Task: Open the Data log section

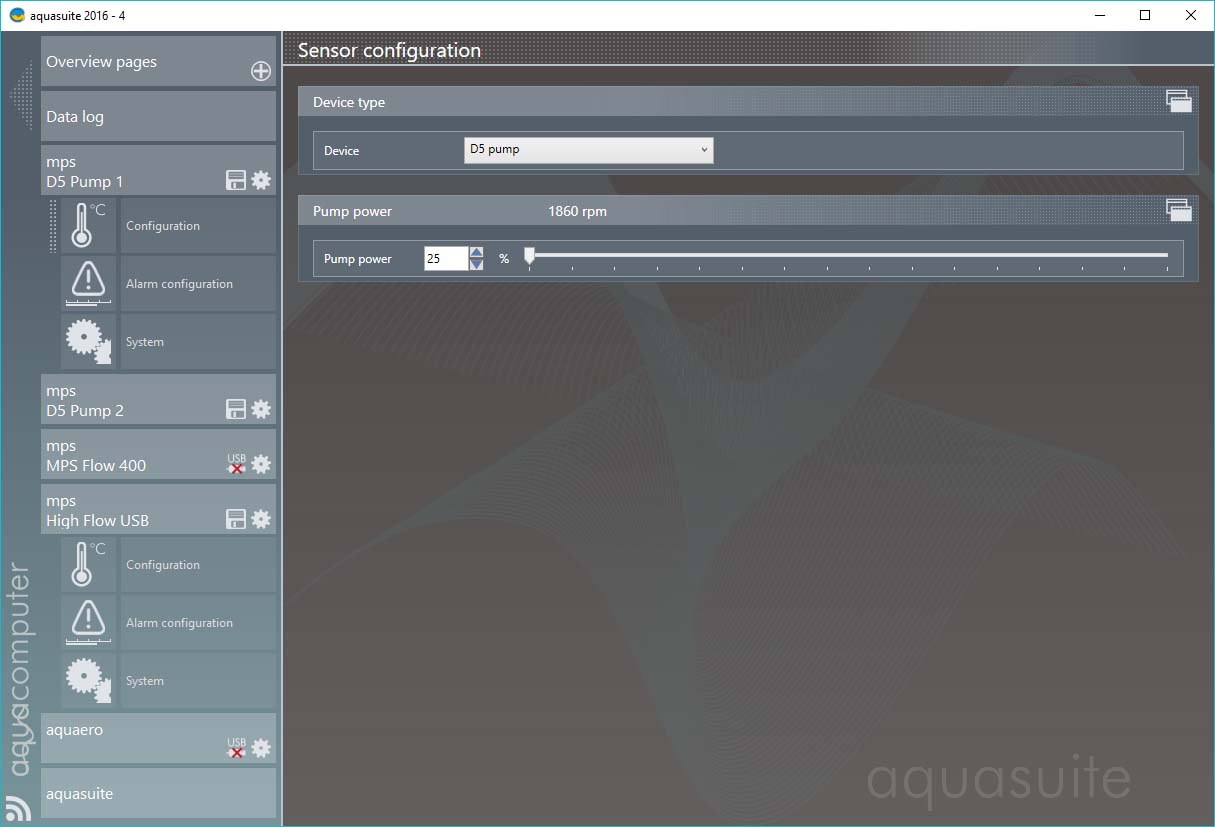Action: coord(158,116)
